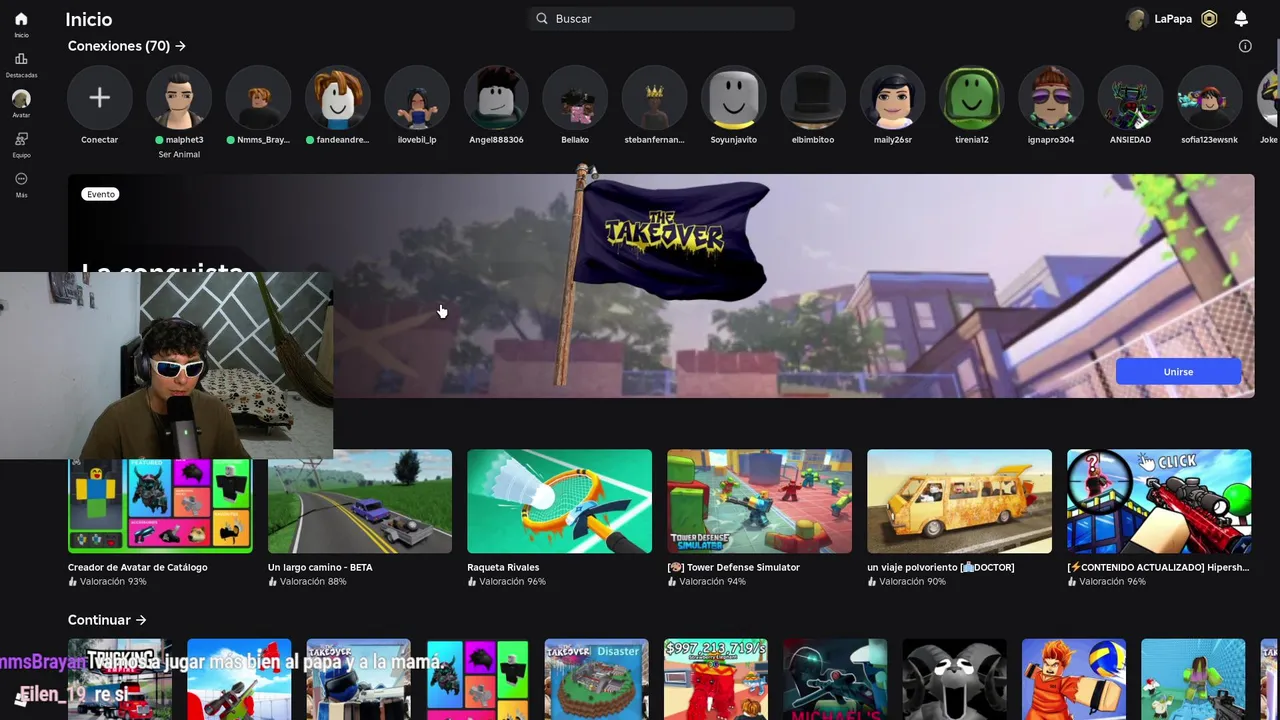Open Nmms_Bray friend avatar
The image size is (1280, 720).
(258, 98)
